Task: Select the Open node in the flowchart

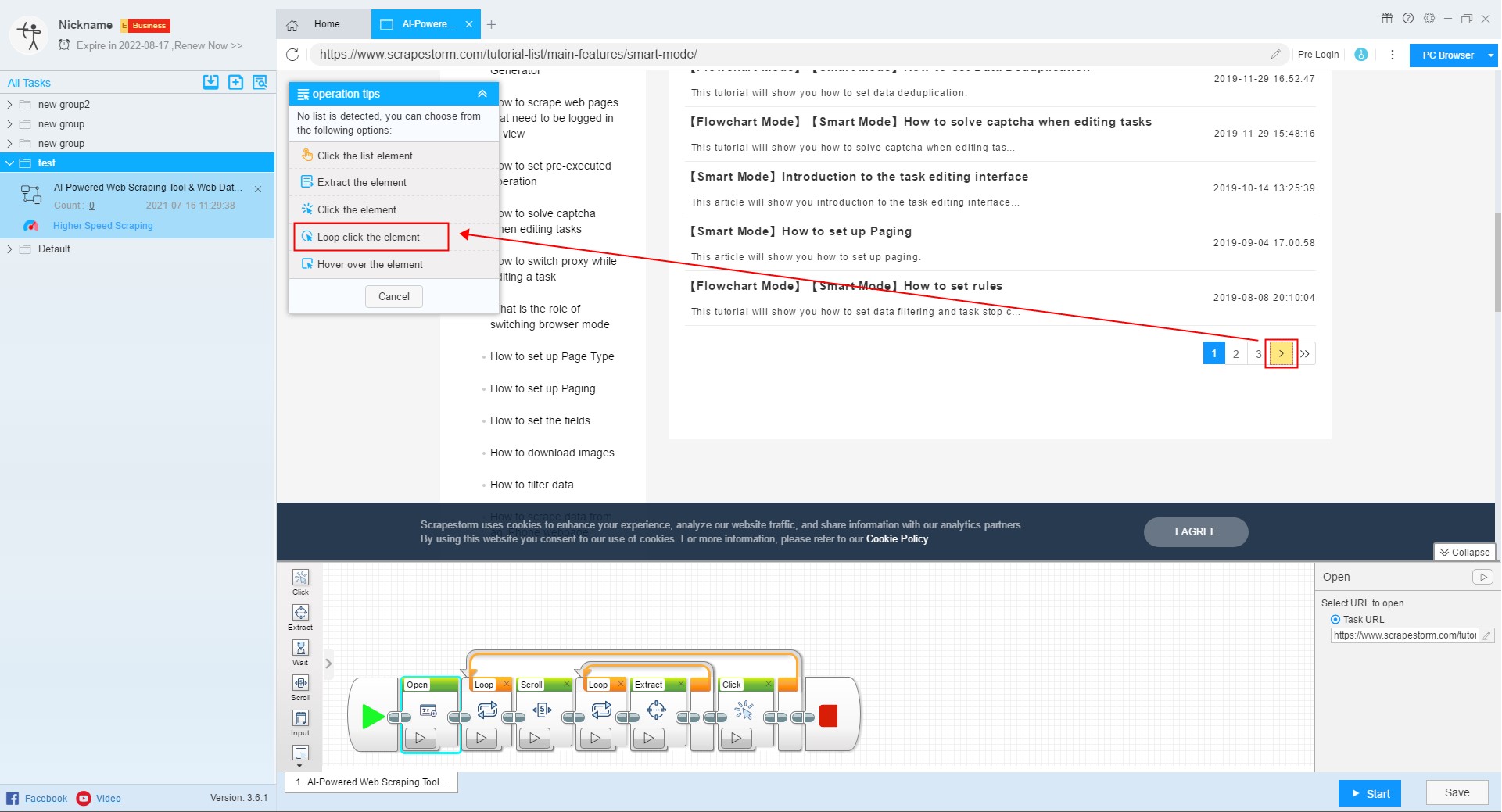Action: click(431, 714)
